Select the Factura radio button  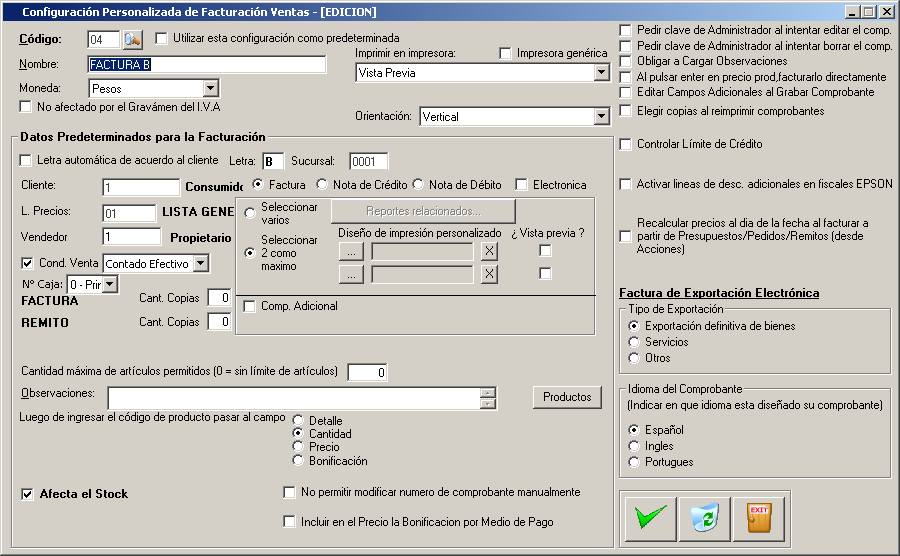pos(258,184)
